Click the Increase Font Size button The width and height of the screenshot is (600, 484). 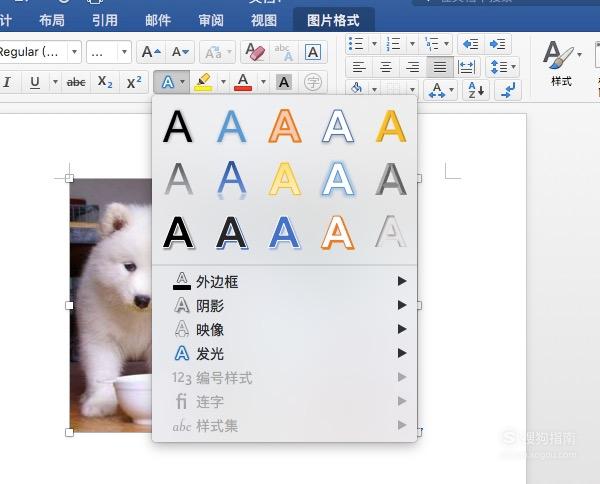pyautogui.click(x=151, y=52)
